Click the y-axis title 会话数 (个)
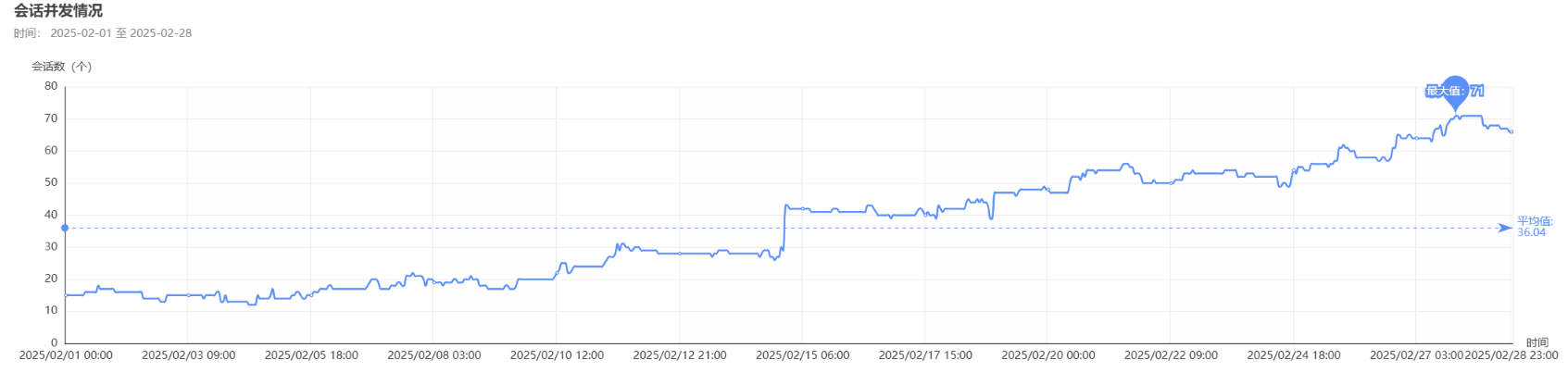The image size is (1568, 385). (x=62, y=67)
